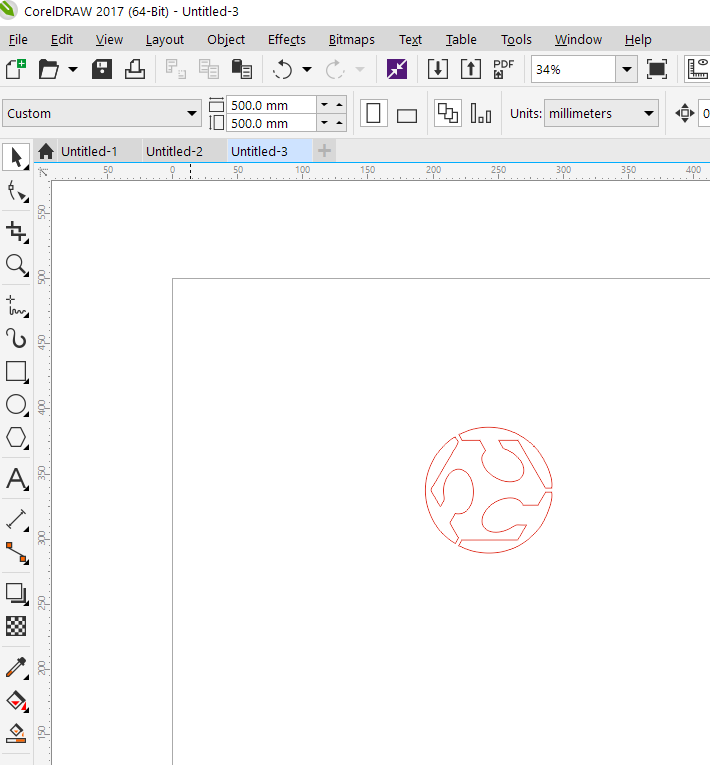
Task: Select the Parallel Dimension tool
Action: point(17,520)
